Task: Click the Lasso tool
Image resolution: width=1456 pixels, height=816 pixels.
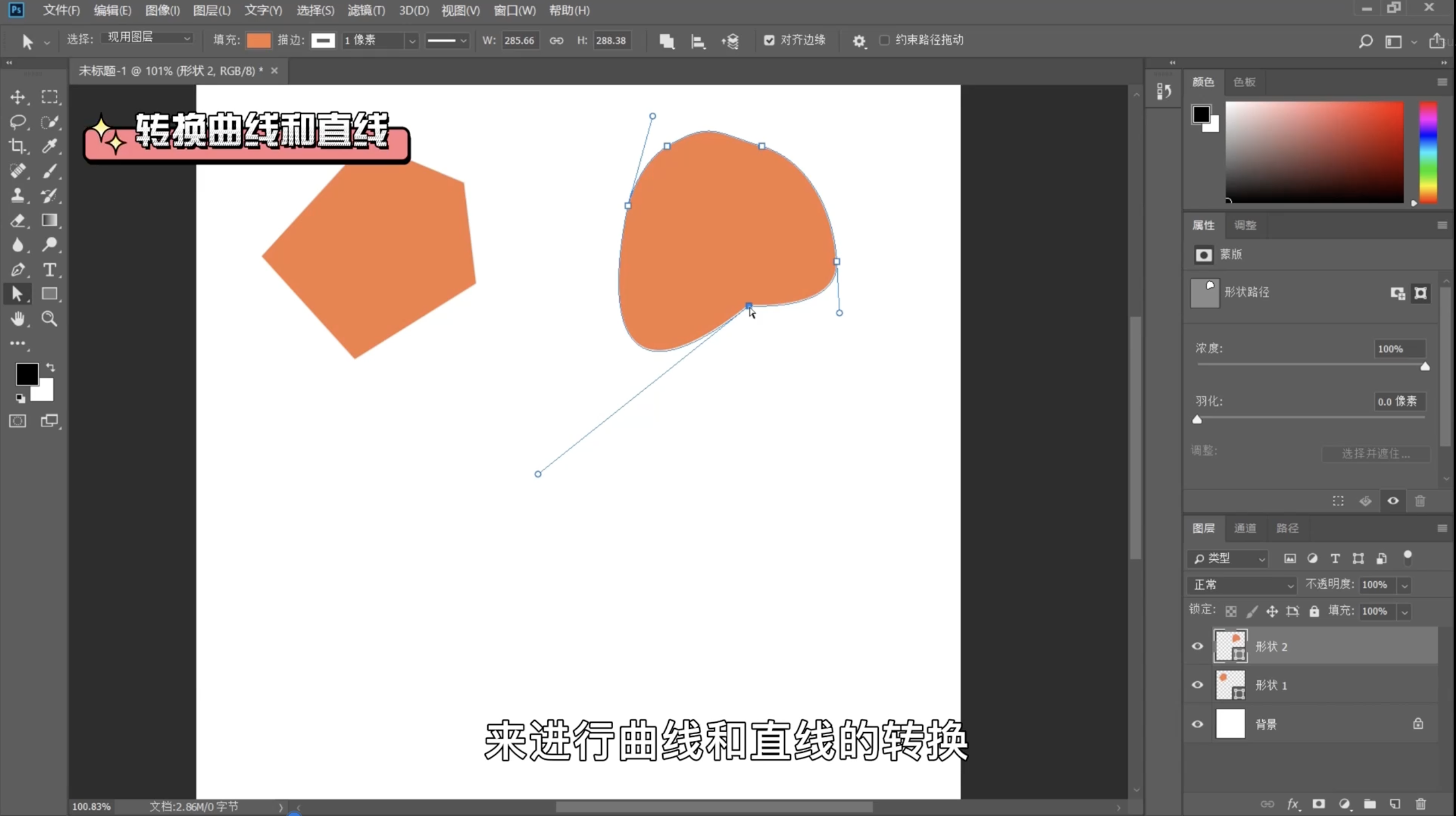Action: click(18, 121)
